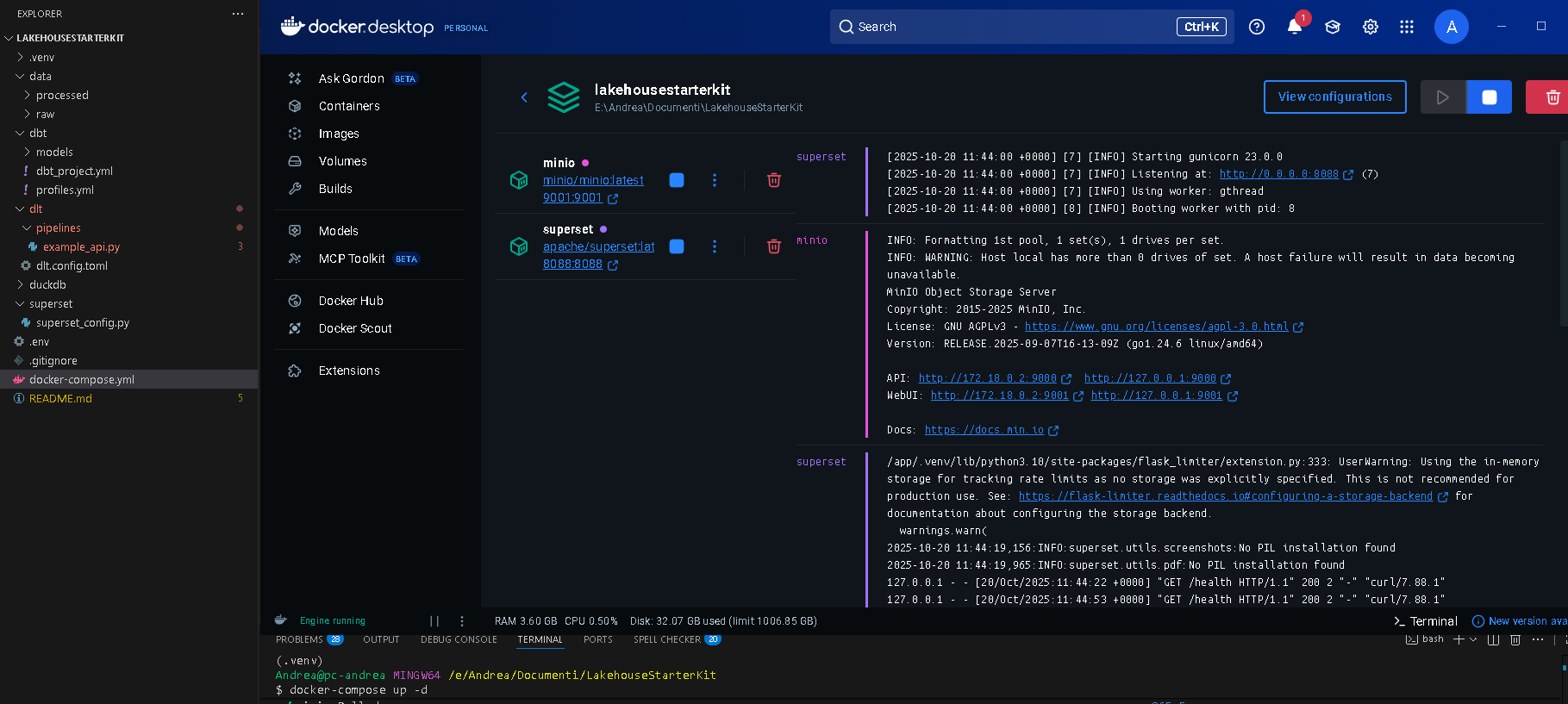The width and height of the screenshot is (1568, 704).
Task: Kill the bash terminal
Action: click(1515, 639)
